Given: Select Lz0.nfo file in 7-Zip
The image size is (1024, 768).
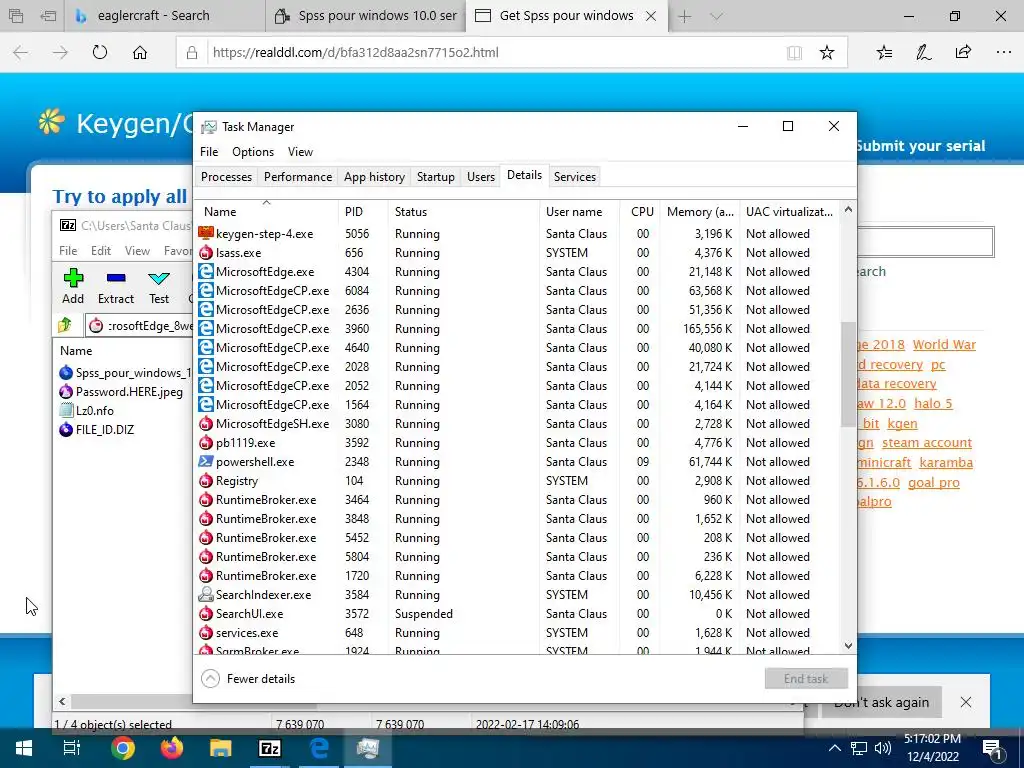Looking at the screenshot, I should (95, 411).
